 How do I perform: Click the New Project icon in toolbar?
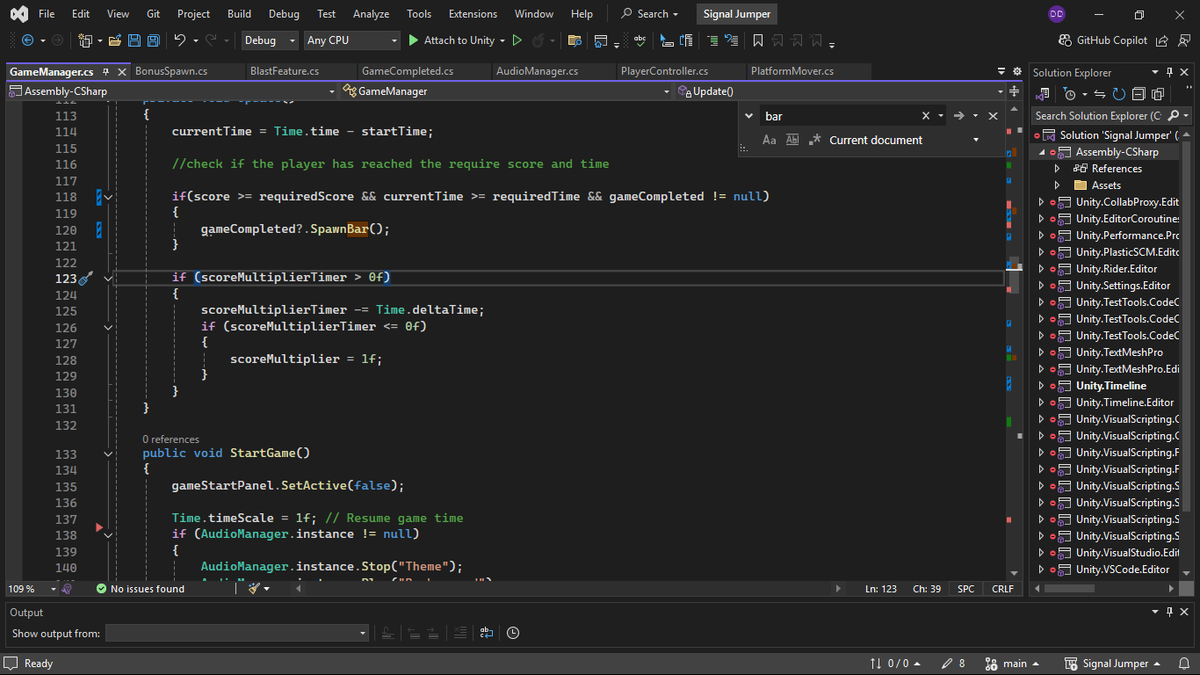pyautogui.click(x=85, y=40)
